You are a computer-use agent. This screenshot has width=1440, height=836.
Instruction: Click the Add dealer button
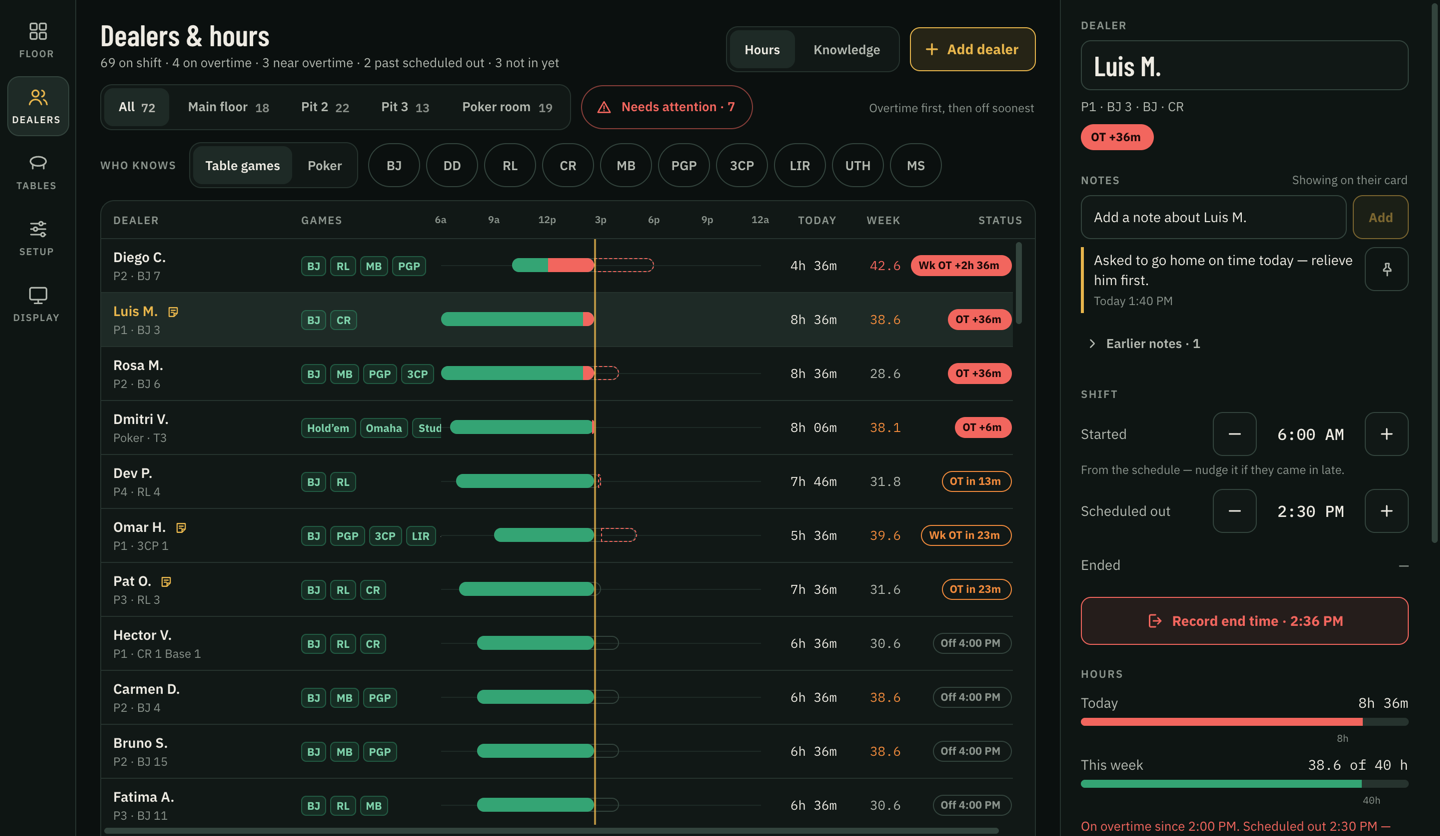point(973,49)
